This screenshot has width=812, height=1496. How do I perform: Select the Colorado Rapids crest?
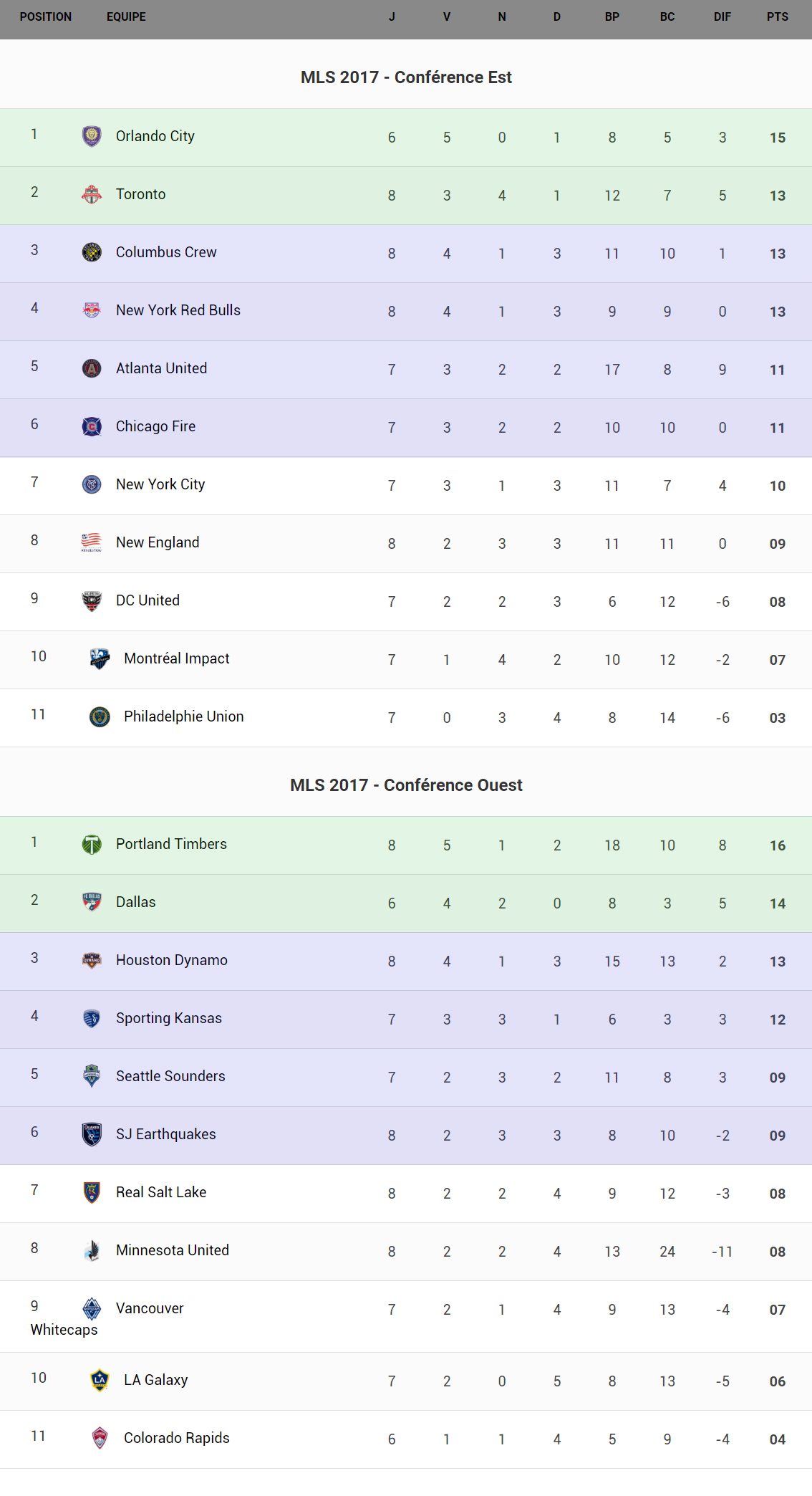coord(100,1438)
